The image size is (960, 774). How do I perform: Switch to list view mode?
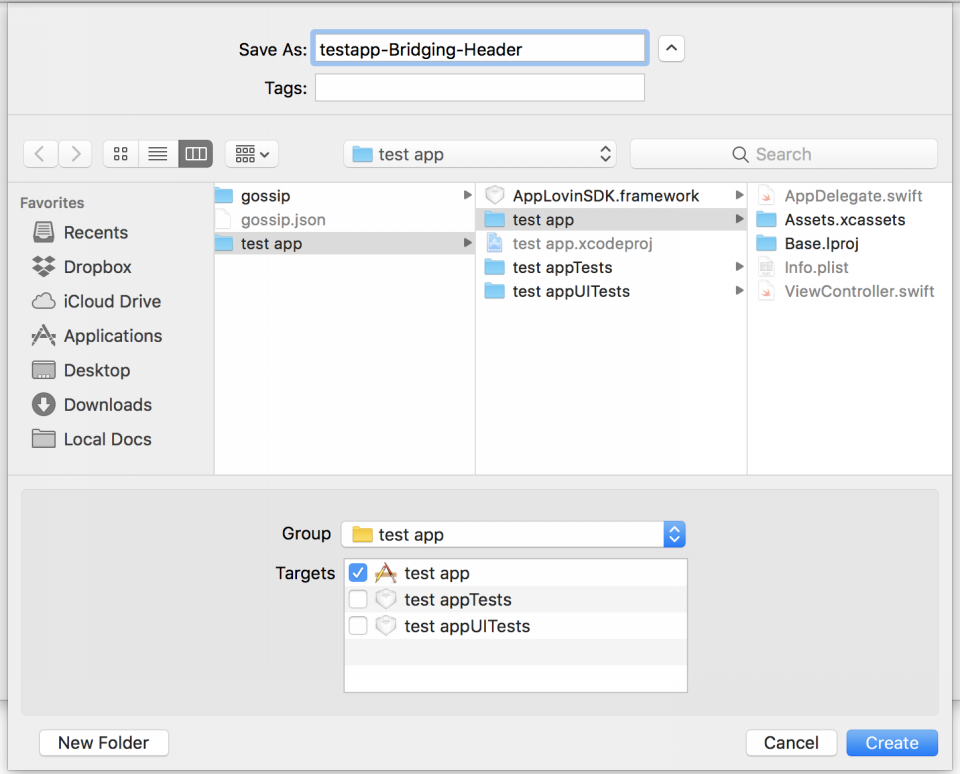click(158, 154)
